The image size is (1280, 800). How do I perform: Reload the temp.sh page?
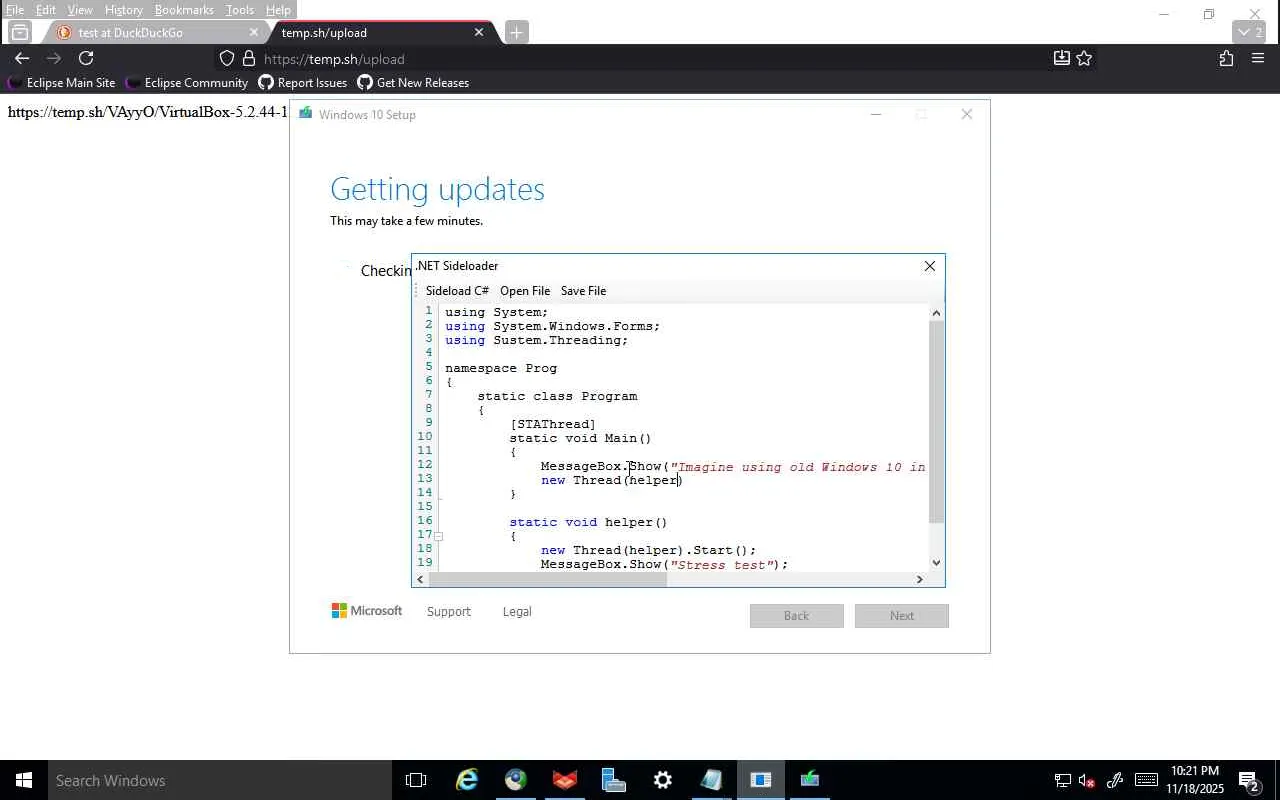[x=86, y=58]
